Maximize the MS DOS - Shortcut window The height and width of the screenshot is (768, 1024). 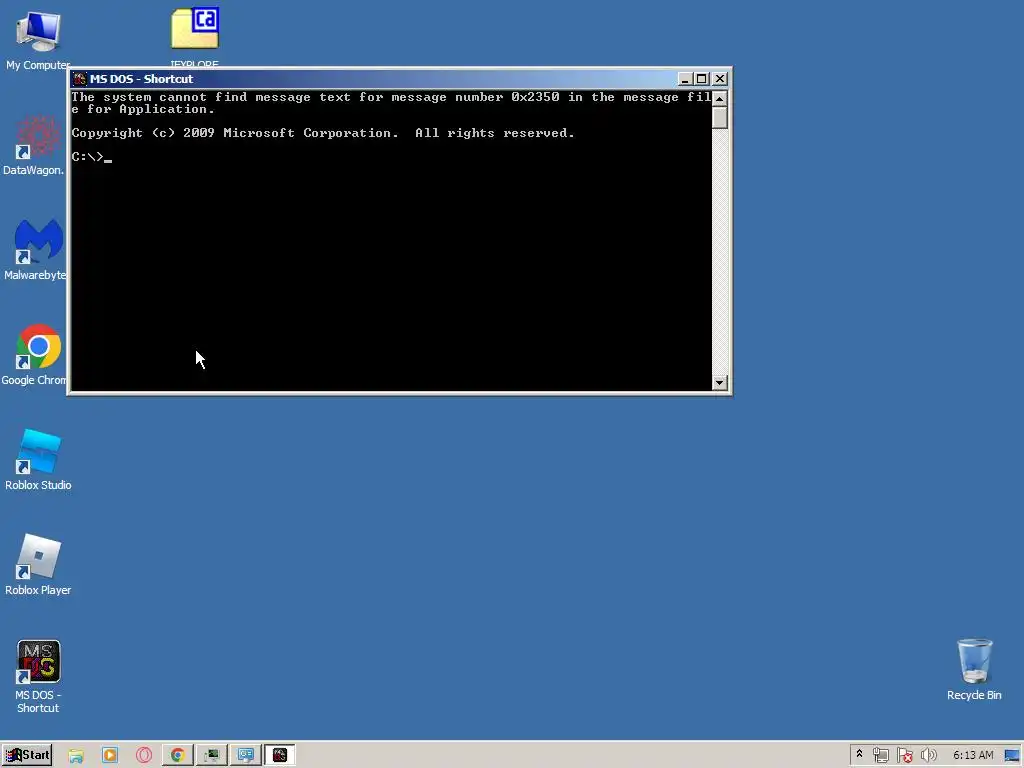(701, 79)
